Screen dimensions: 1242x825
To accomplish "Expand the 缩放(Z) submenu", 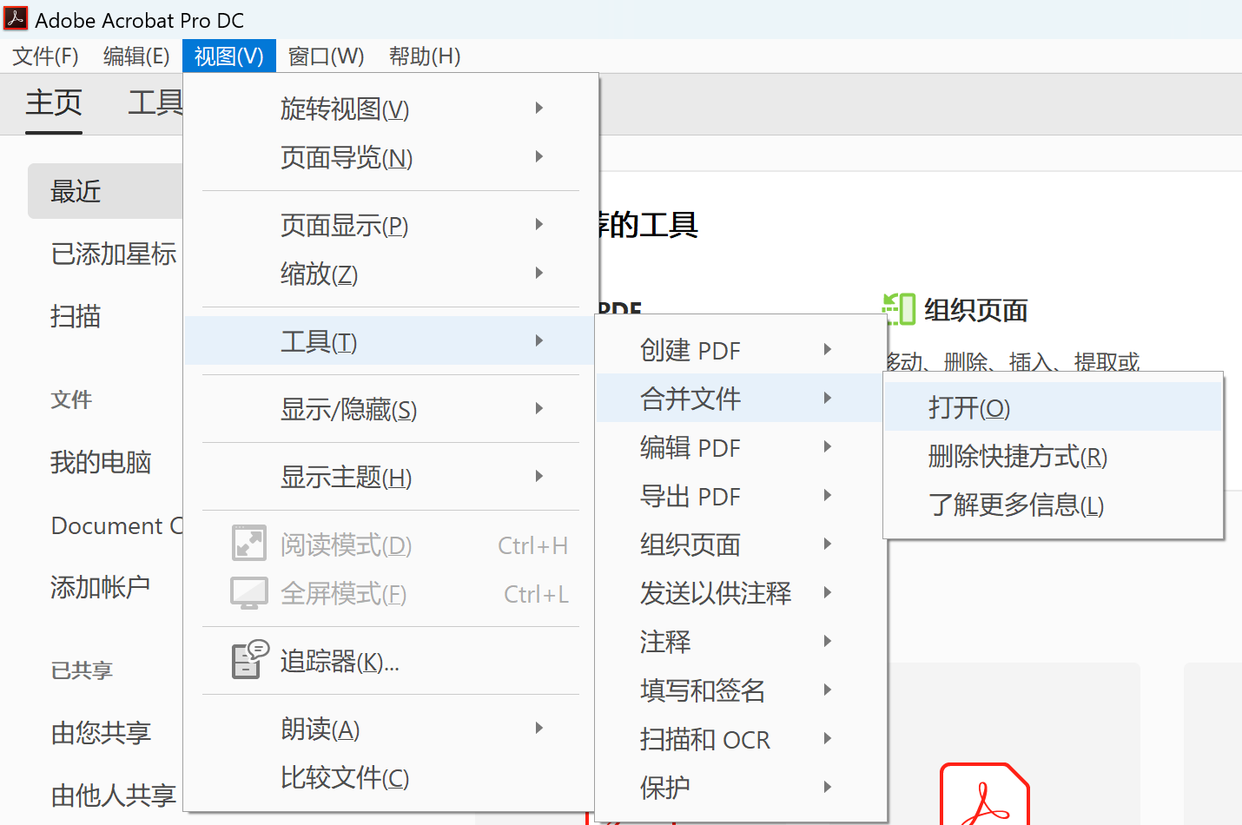I will [390, 273].
